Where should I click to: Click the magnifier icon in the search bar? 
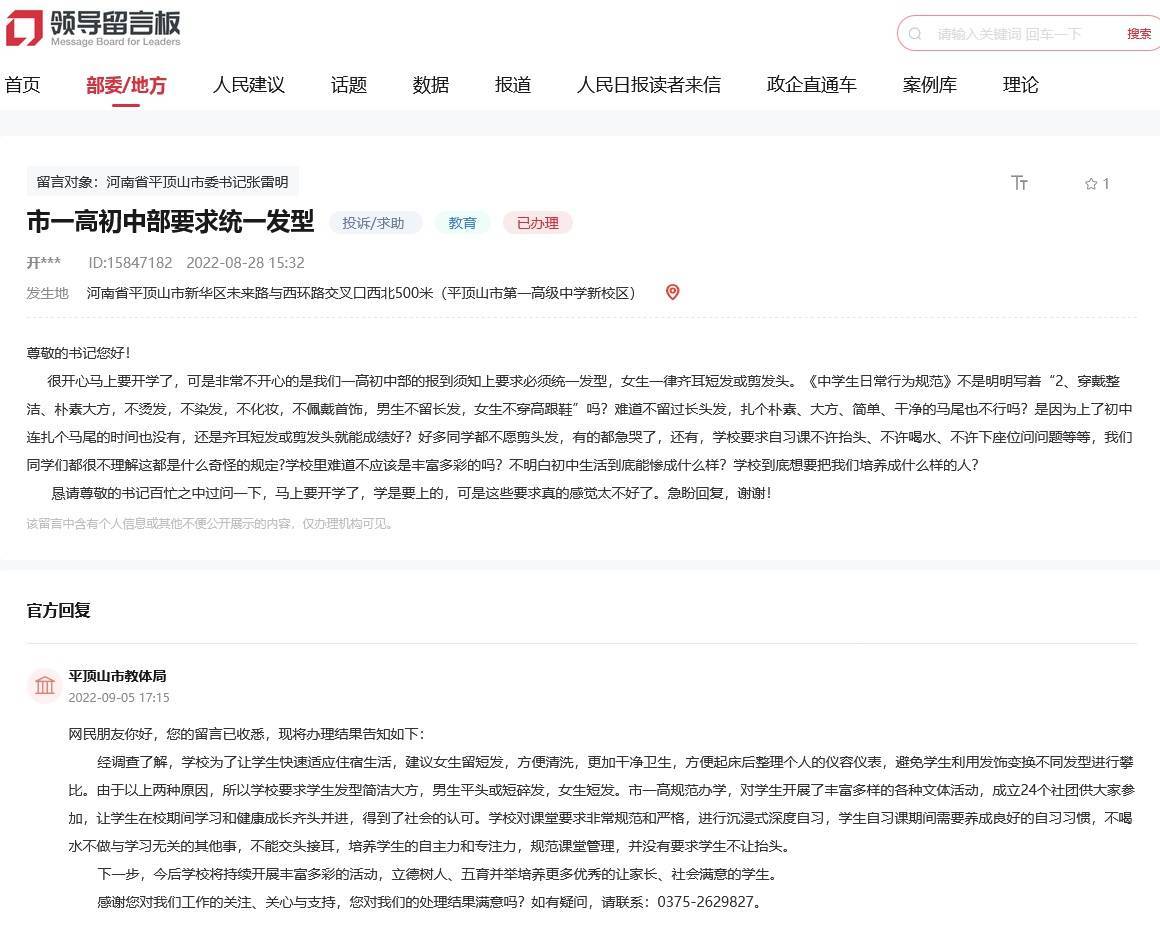pos(916,33)
